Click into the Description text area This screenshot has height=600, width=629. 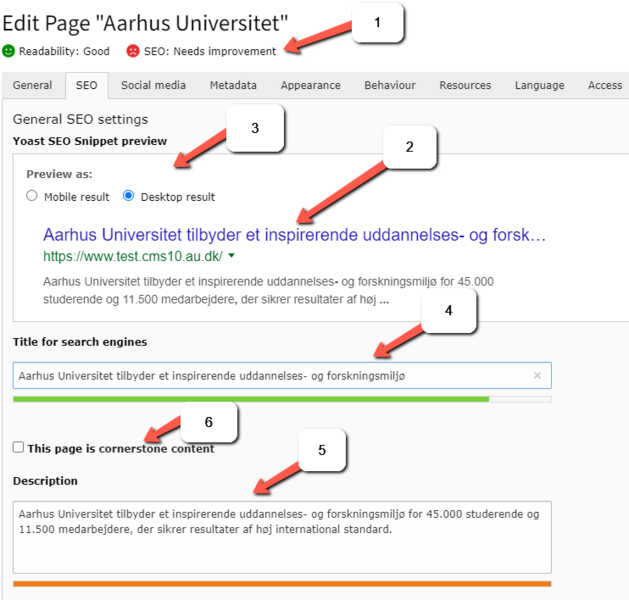(x=282, y=537)
